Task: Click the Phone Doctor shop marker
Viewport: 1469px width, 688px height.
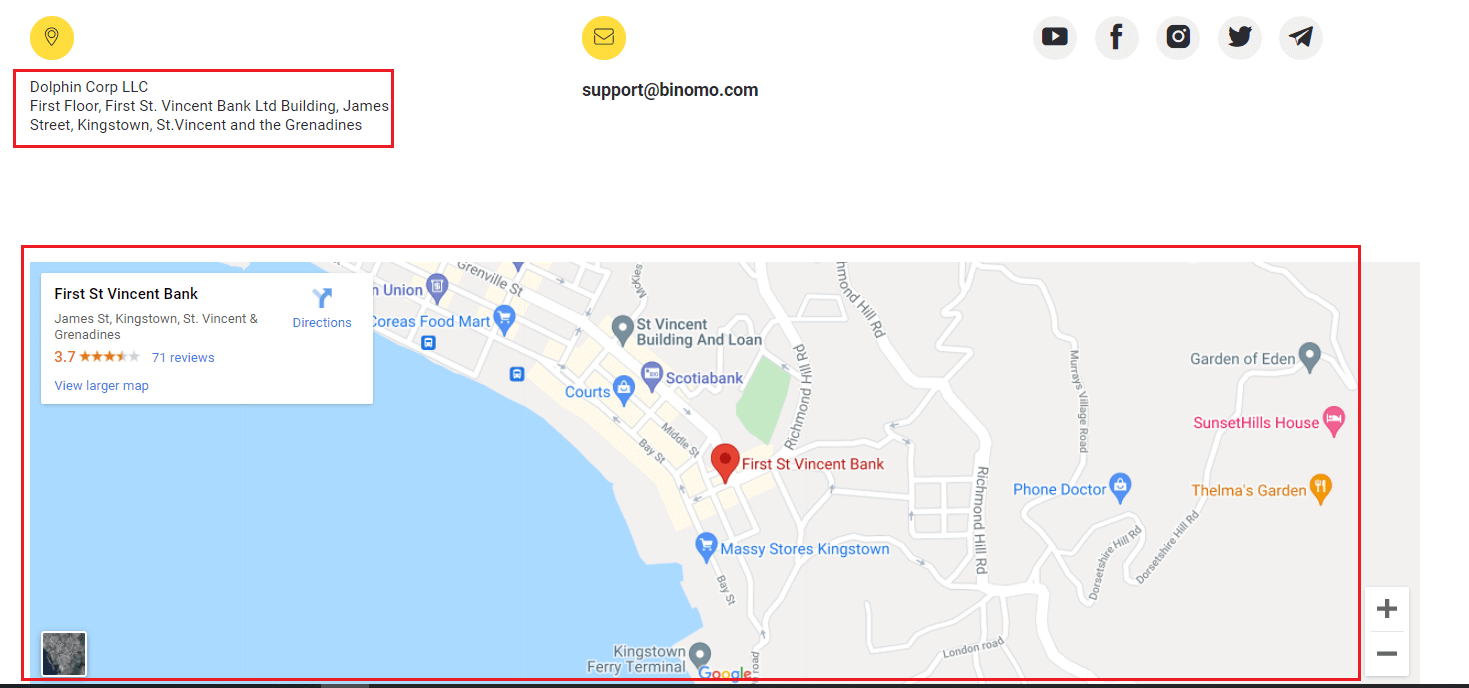Action: tap(1121, 487)
